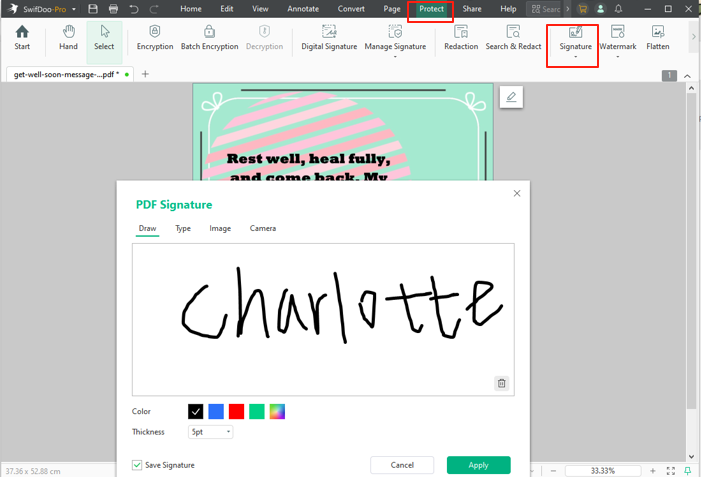Redo the last action
Image resolution: width=701 pixels, height=477 pixels.
click(x=154, y=8)
